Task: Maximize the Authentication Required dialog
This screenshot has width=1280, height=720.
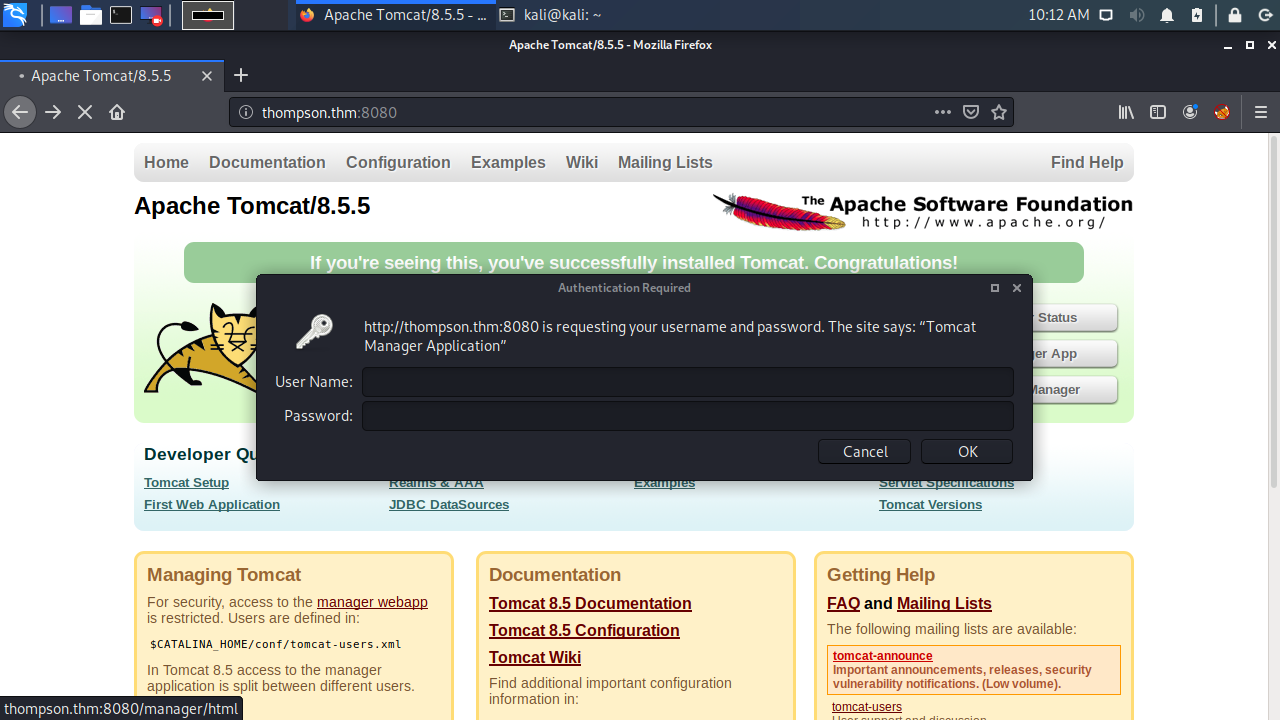Action: point(995,288)
